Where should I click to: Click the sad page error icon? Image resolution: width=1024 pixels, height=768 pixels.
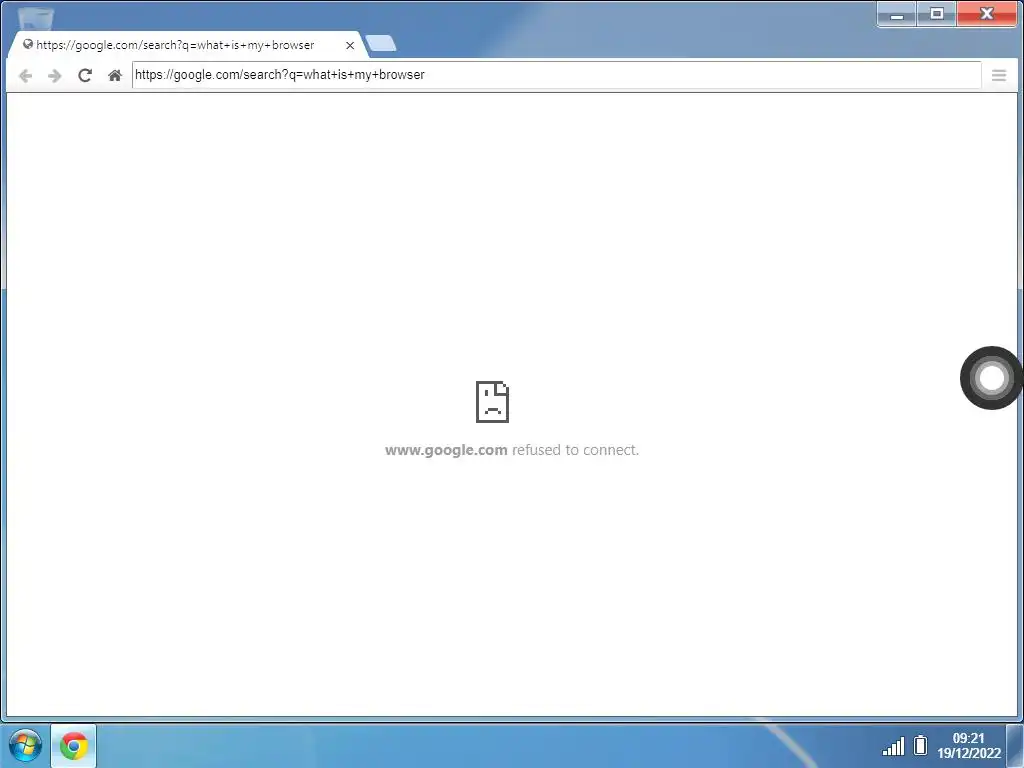tap(492, 402)
